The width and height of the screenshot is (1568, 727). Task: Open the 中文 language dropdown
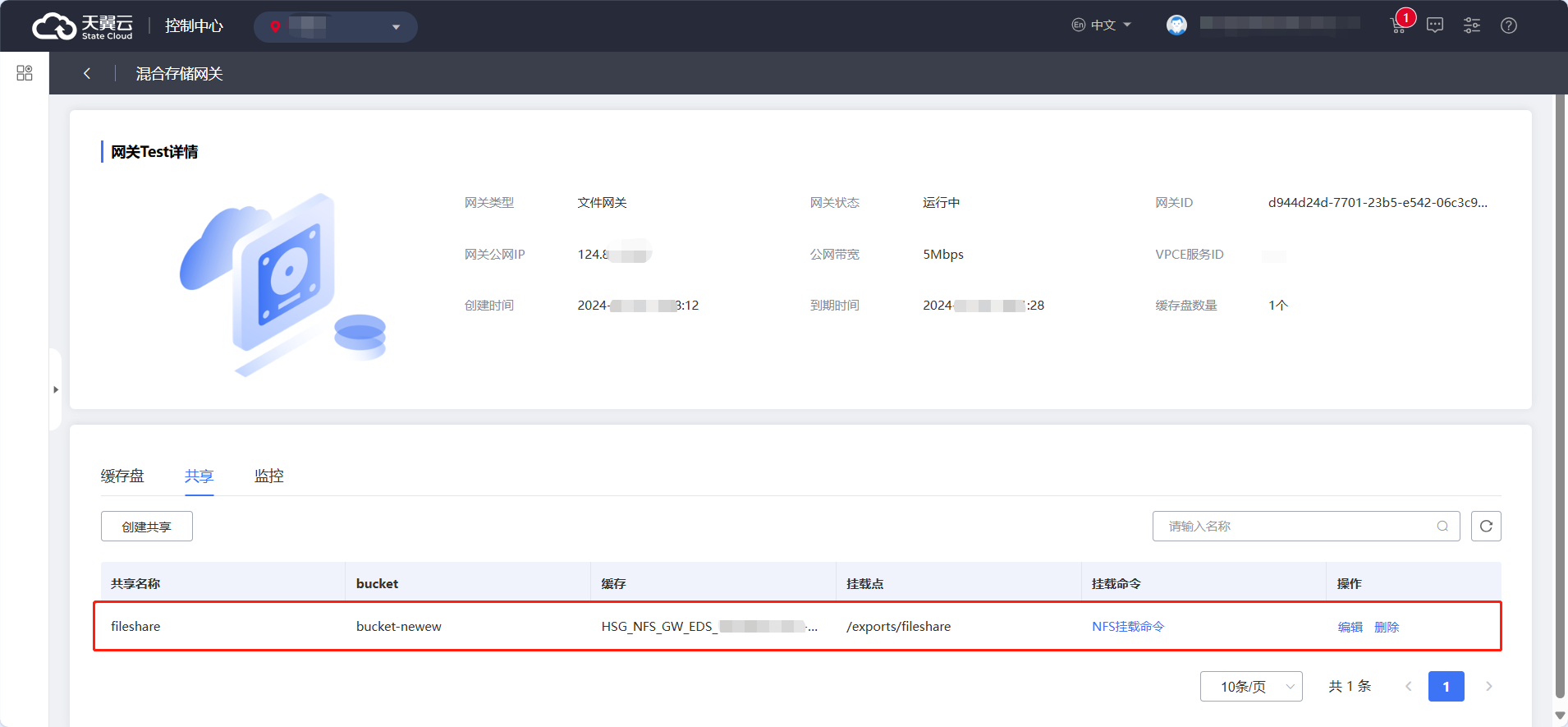point(1102,25)
